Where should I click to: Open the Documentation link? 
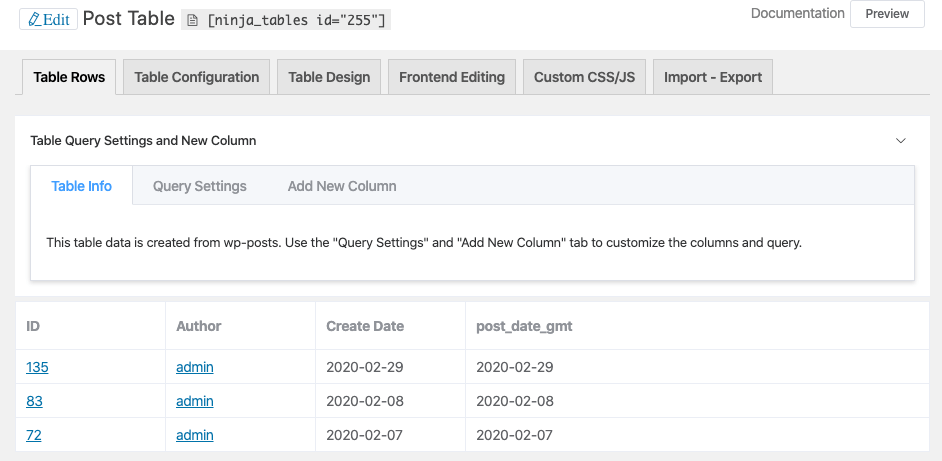tap(797, 14)
